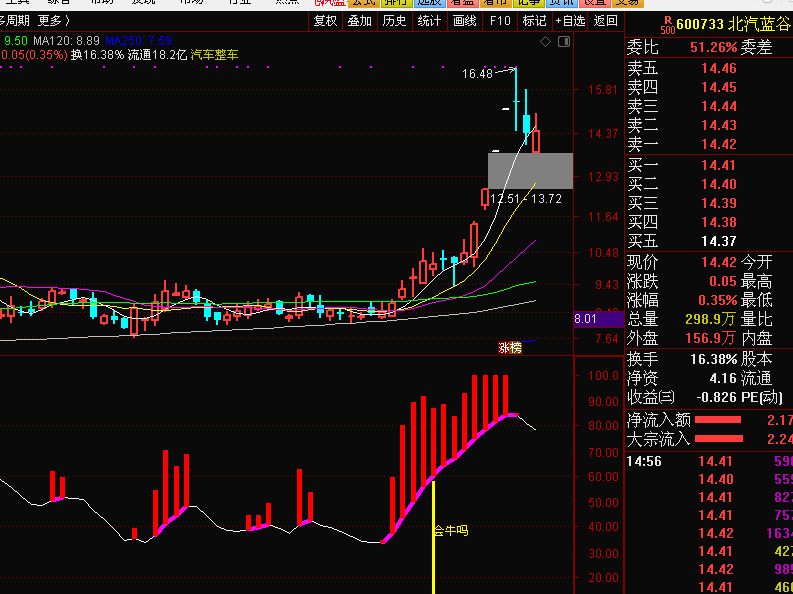Click the diamond icon above the chart
The image size is (793, 594).
click(x=545, y=41)
